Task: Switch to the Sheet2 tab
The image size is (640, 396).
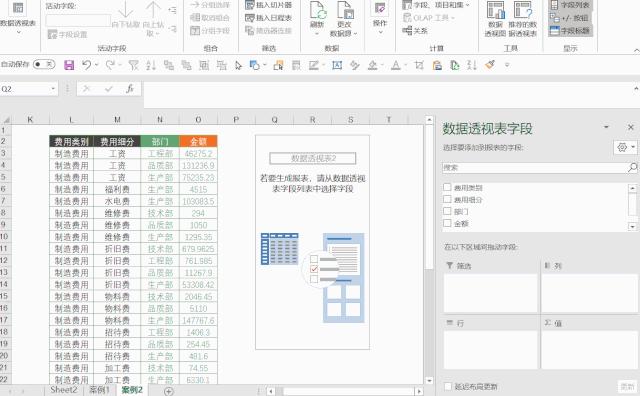Action: point(63,390)
